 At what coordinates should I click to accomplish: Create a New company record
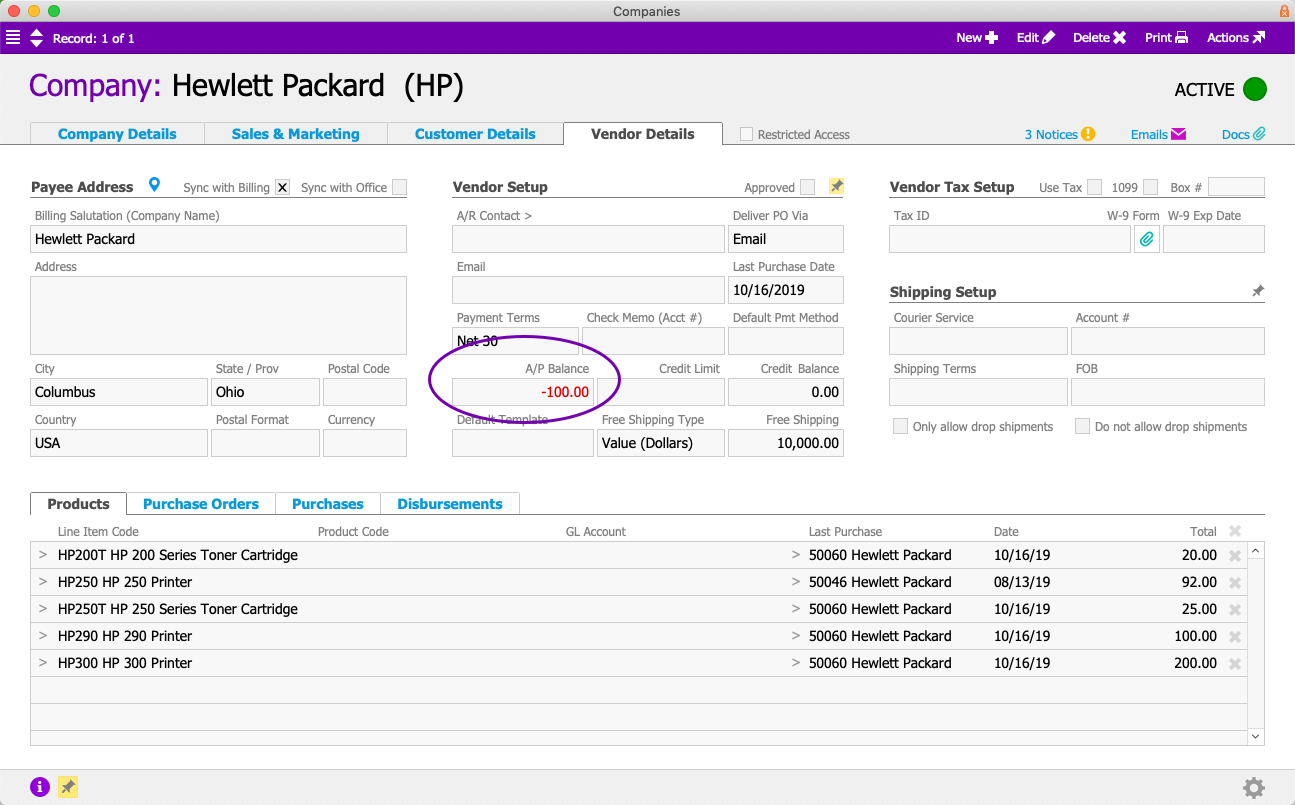point(977,38)
